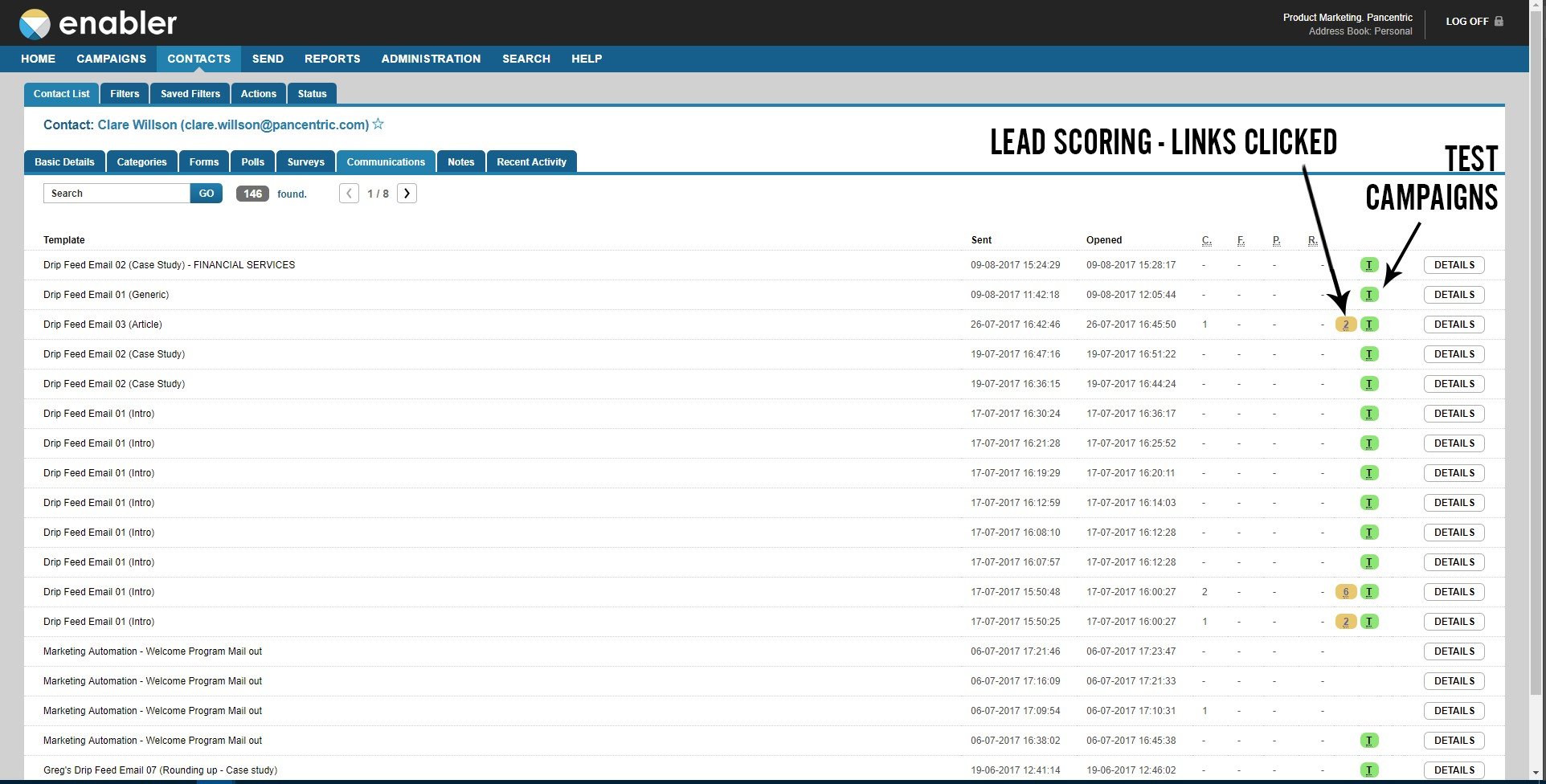Click green T badge on row sent 16:47:16

(1369, 354)
